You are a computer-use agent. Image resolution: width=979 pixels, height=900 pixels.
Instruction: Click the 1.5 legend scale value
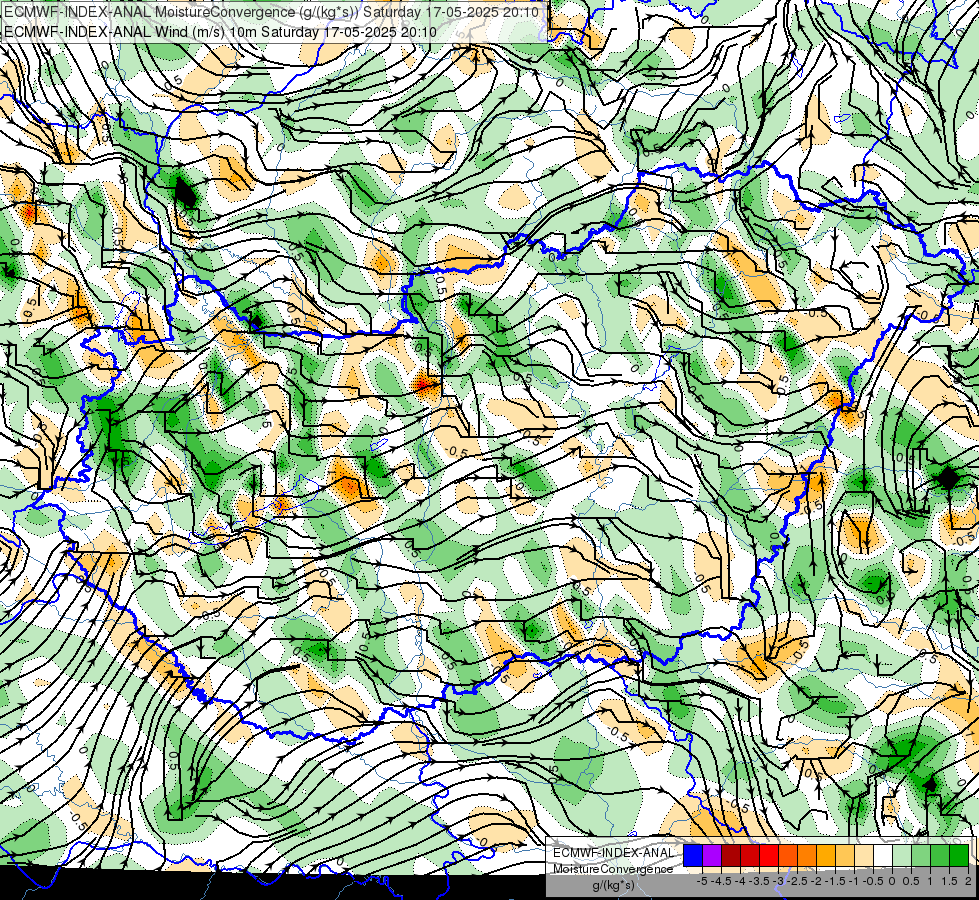click(x=949, y=881)
